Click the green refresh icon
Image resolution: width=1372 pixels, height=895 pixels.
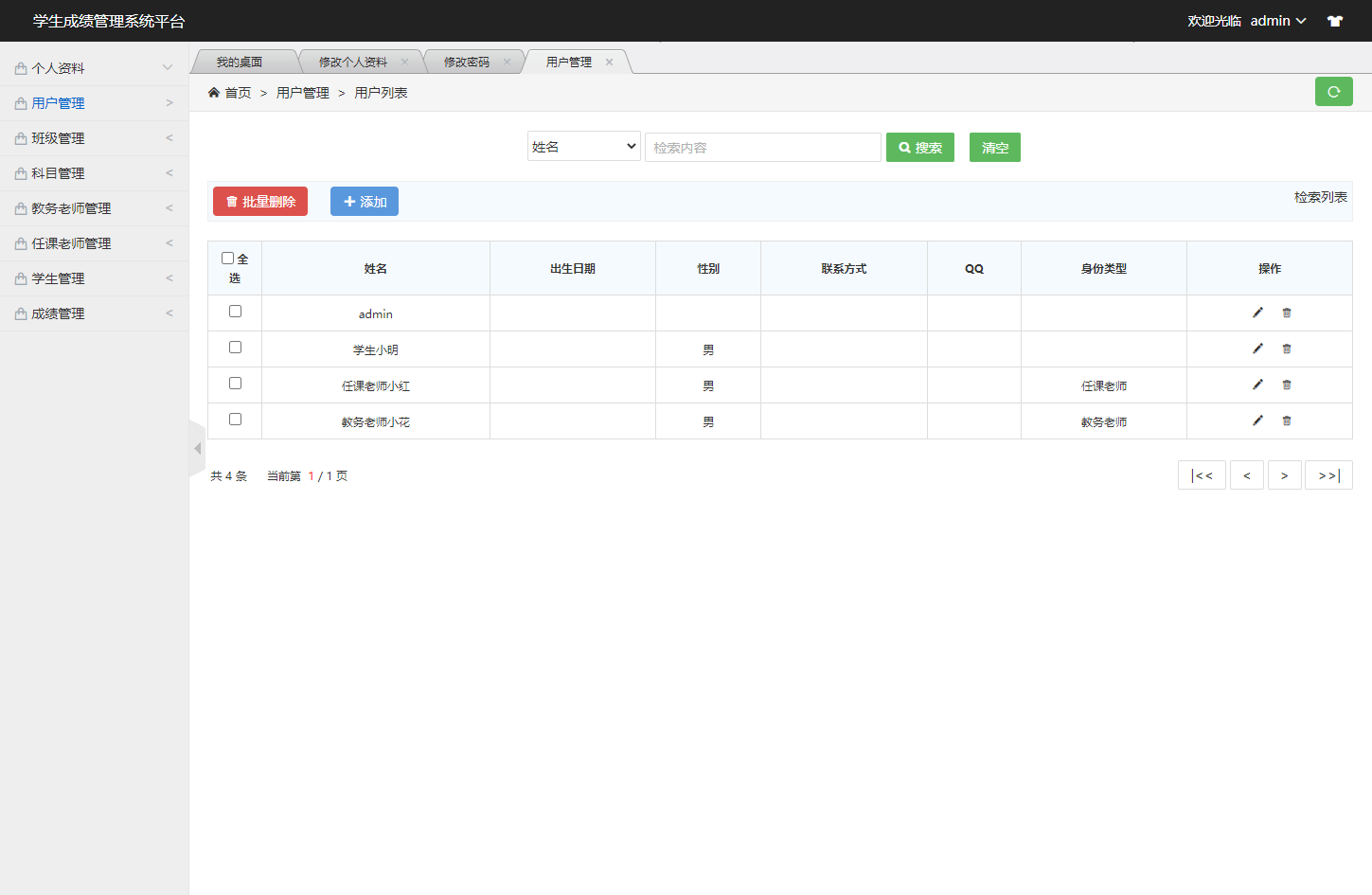click(x=1333, y=91)
